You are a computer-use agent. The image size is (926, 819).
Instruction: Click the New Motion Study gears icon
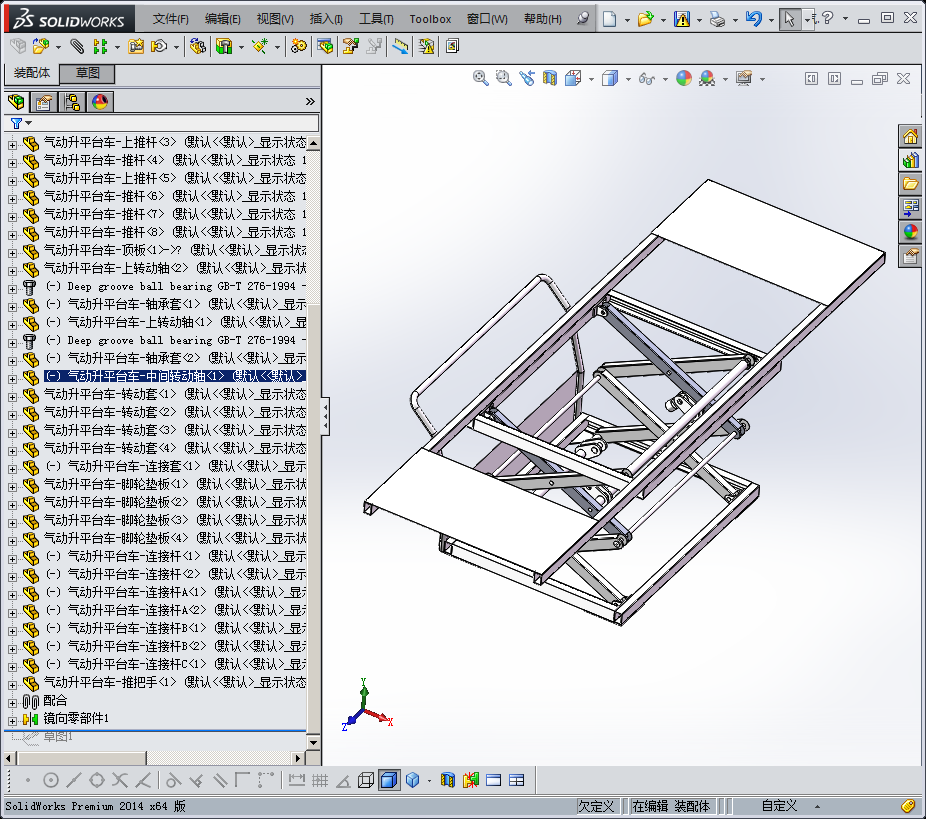pyautogui.click(x=299, y=46)
